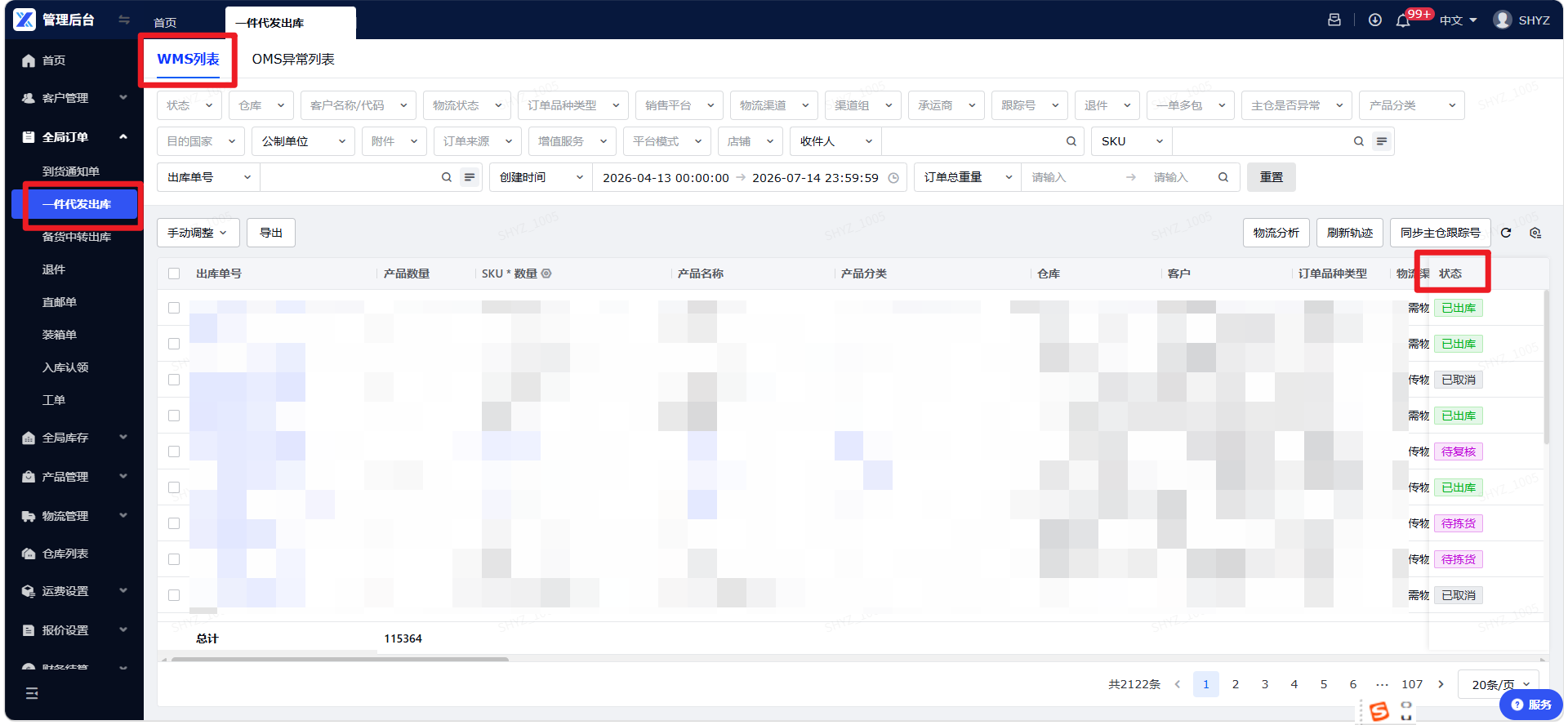
Task: Expand the 全局库存 sidebar menu
Action: (74, 438)
